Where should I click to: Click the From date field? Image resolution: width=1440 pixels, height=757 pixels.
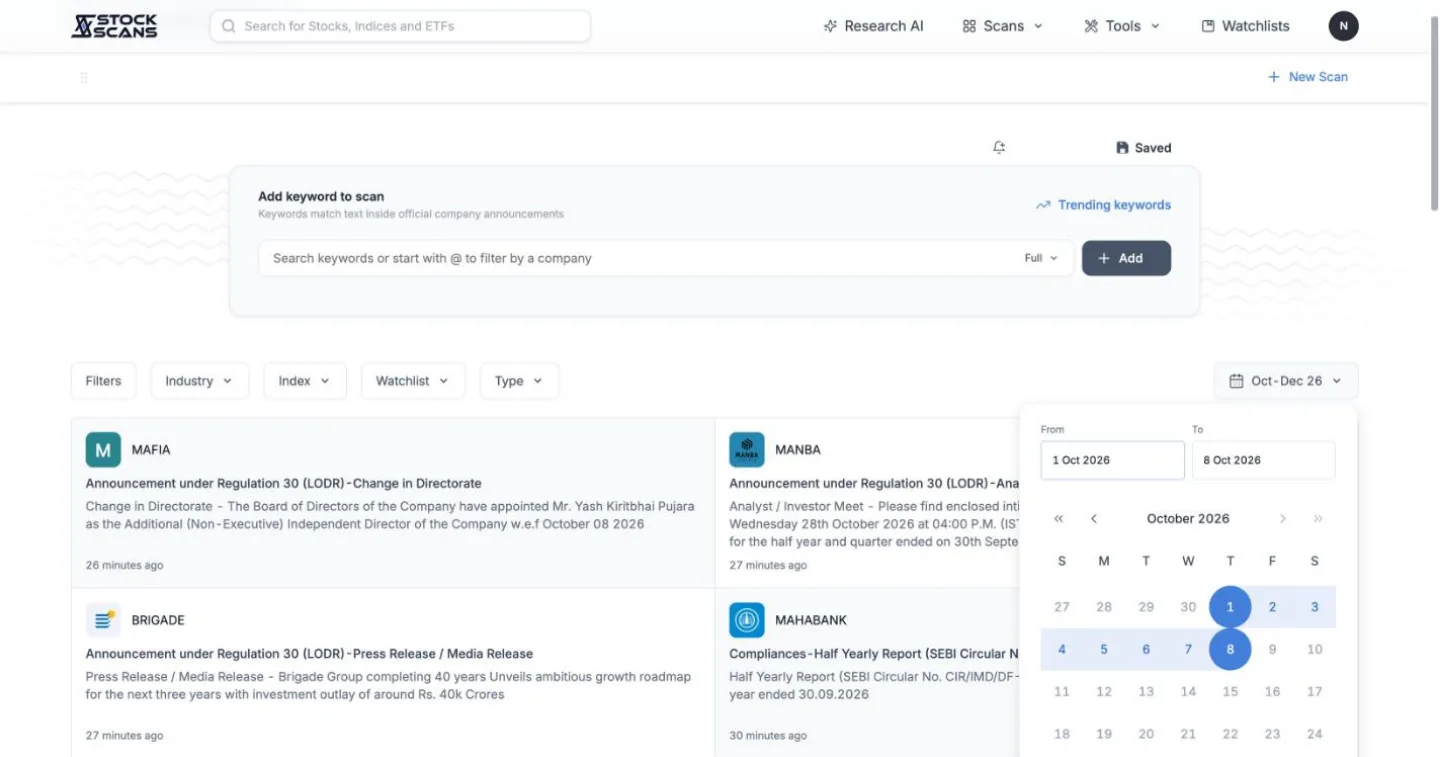(1112, 460)
